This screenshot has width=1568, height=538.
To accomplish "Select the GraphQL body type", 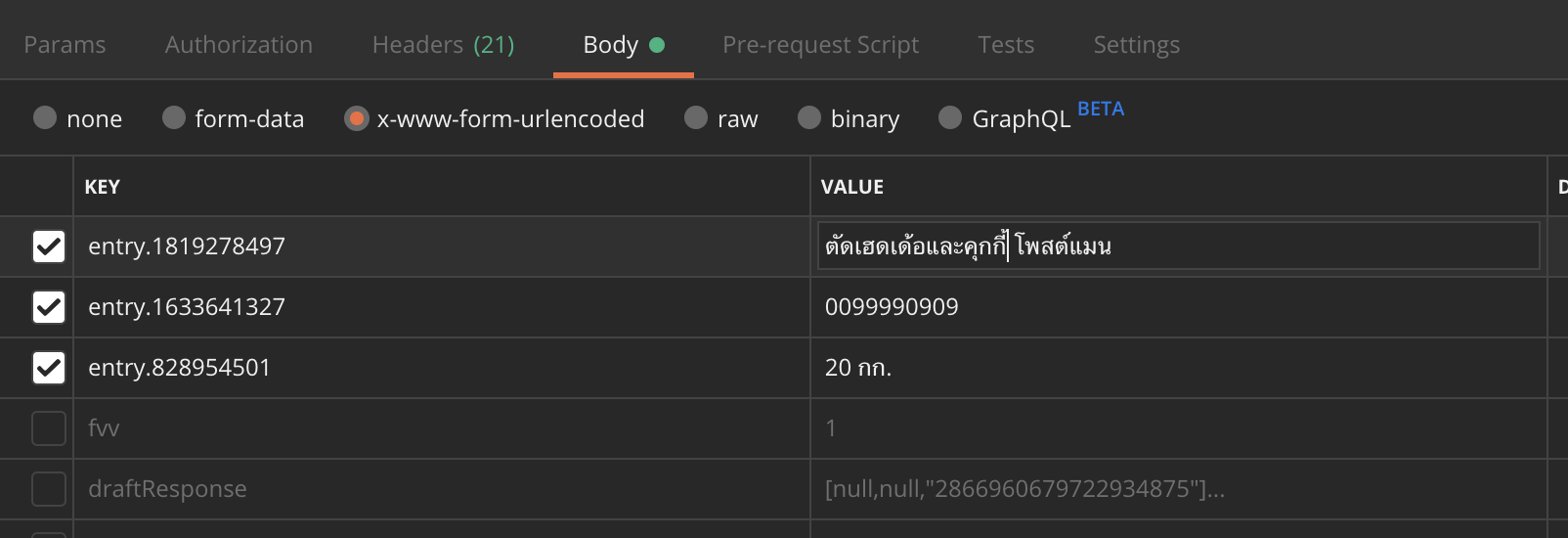I will coord(950,118).
